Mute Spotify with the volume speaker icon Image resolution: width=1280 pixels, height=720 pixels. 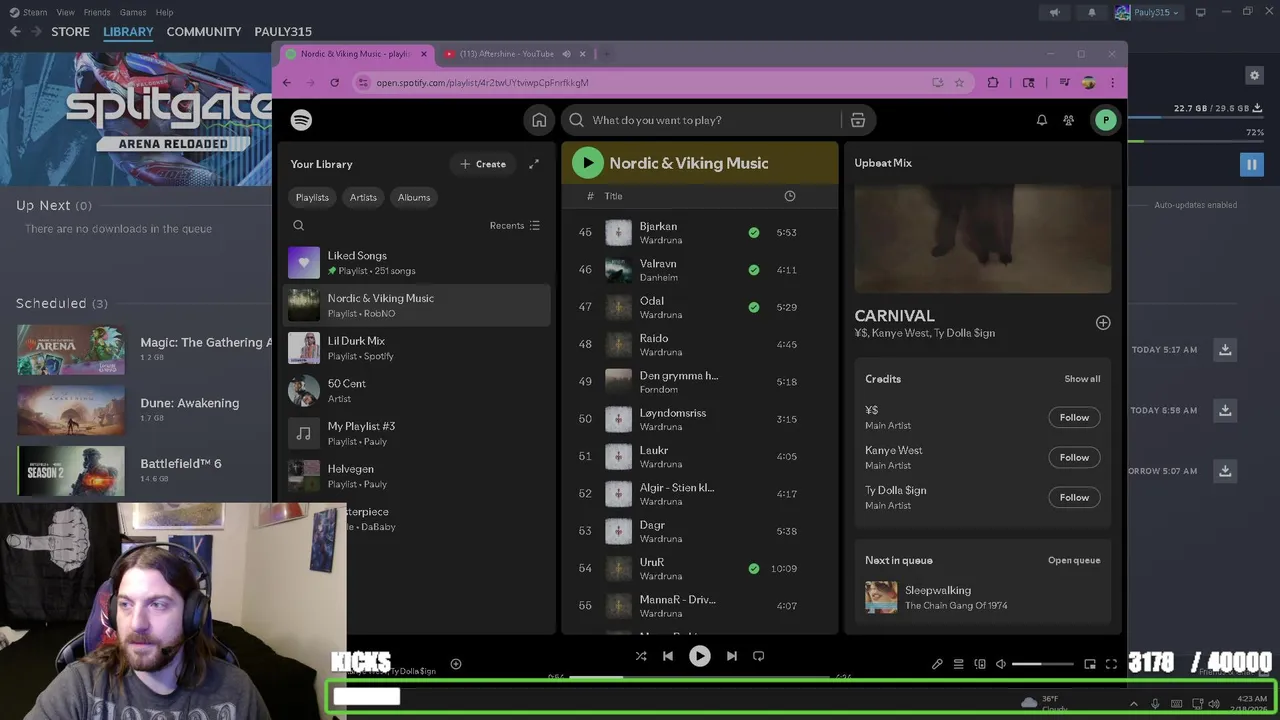1001,664
